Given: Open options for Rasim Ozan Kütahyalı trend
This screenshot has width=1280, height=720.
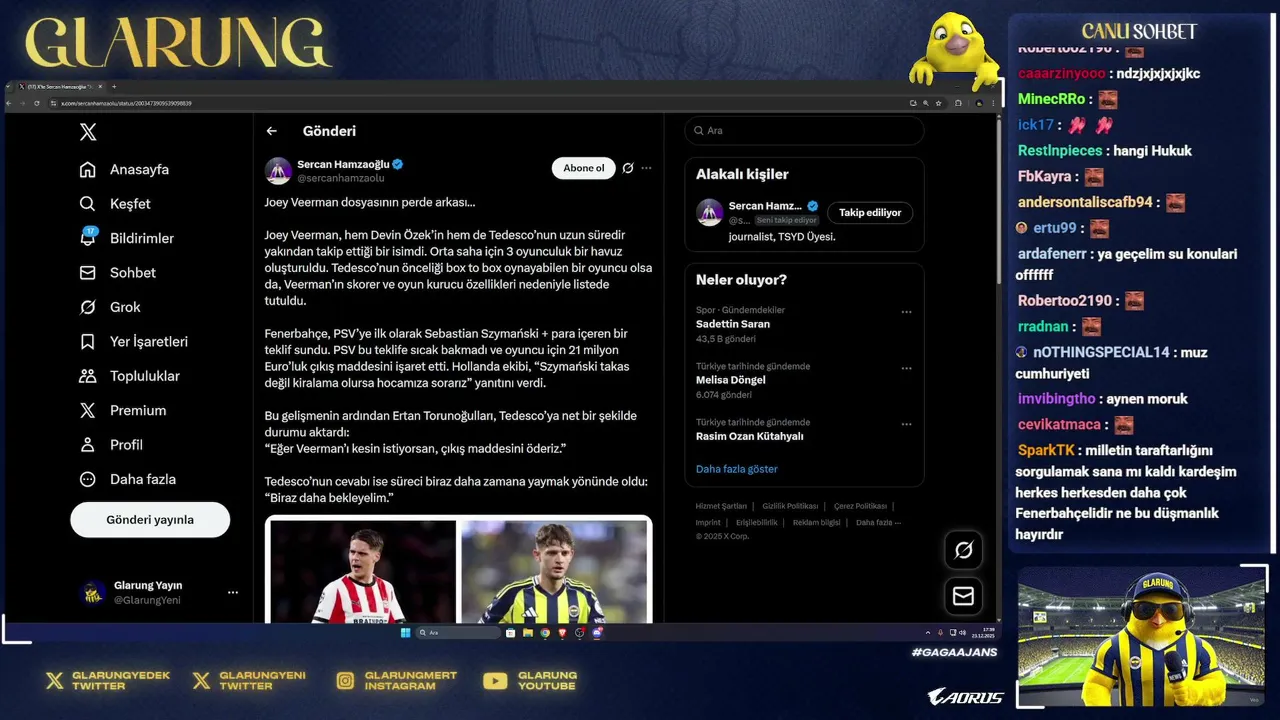Looking at the screenshot, I should point(906,424).
